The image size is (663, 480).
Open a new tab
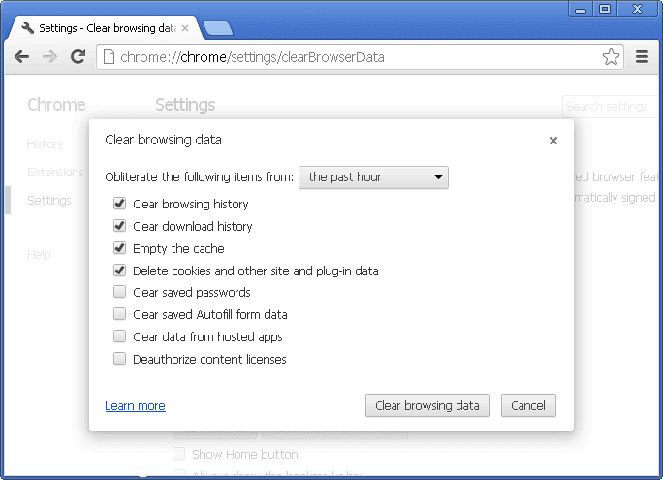[x=219, y=28]
